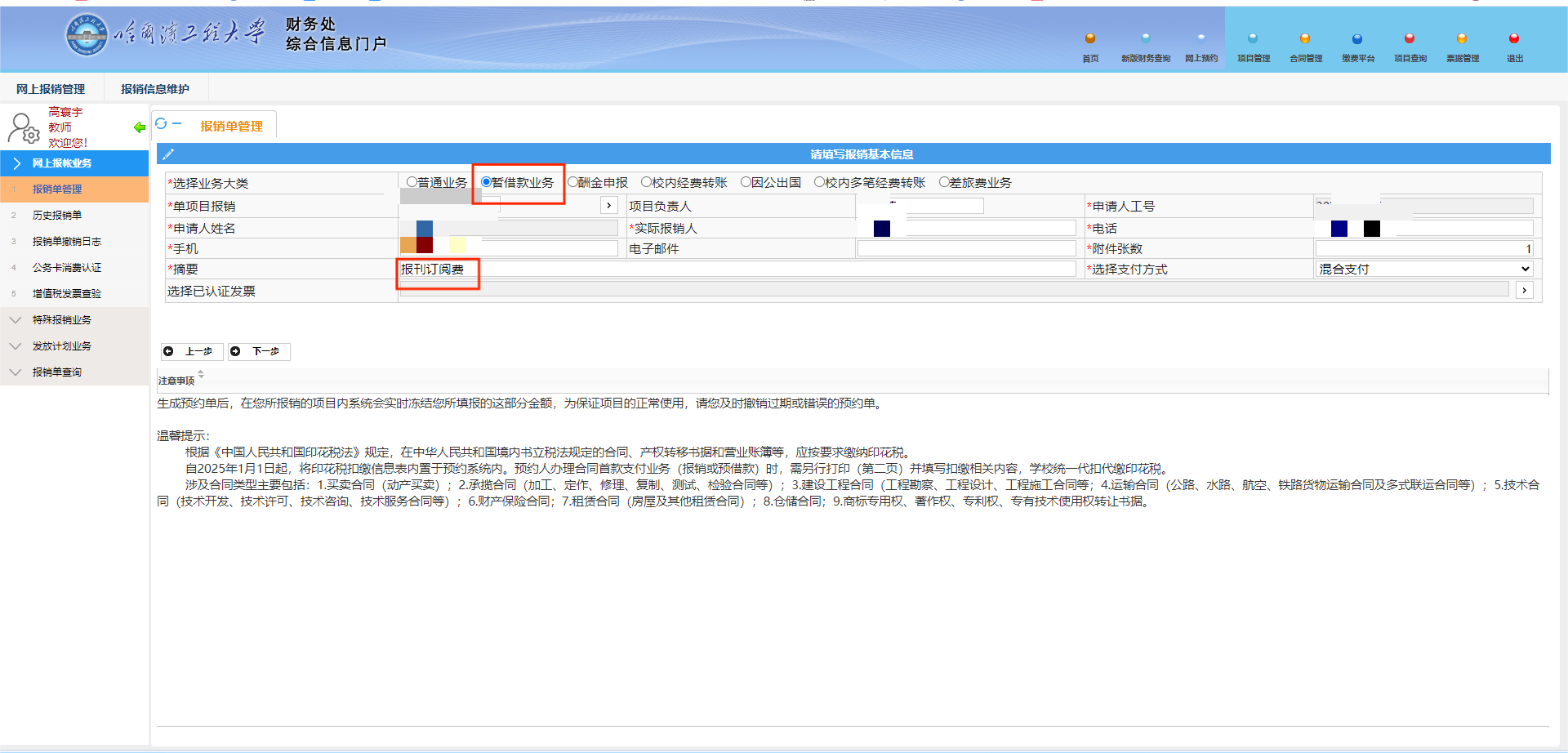Switch to the 报销信息维护 tab
Viewport: 1568px width, 753px height.
click(155, 89)
